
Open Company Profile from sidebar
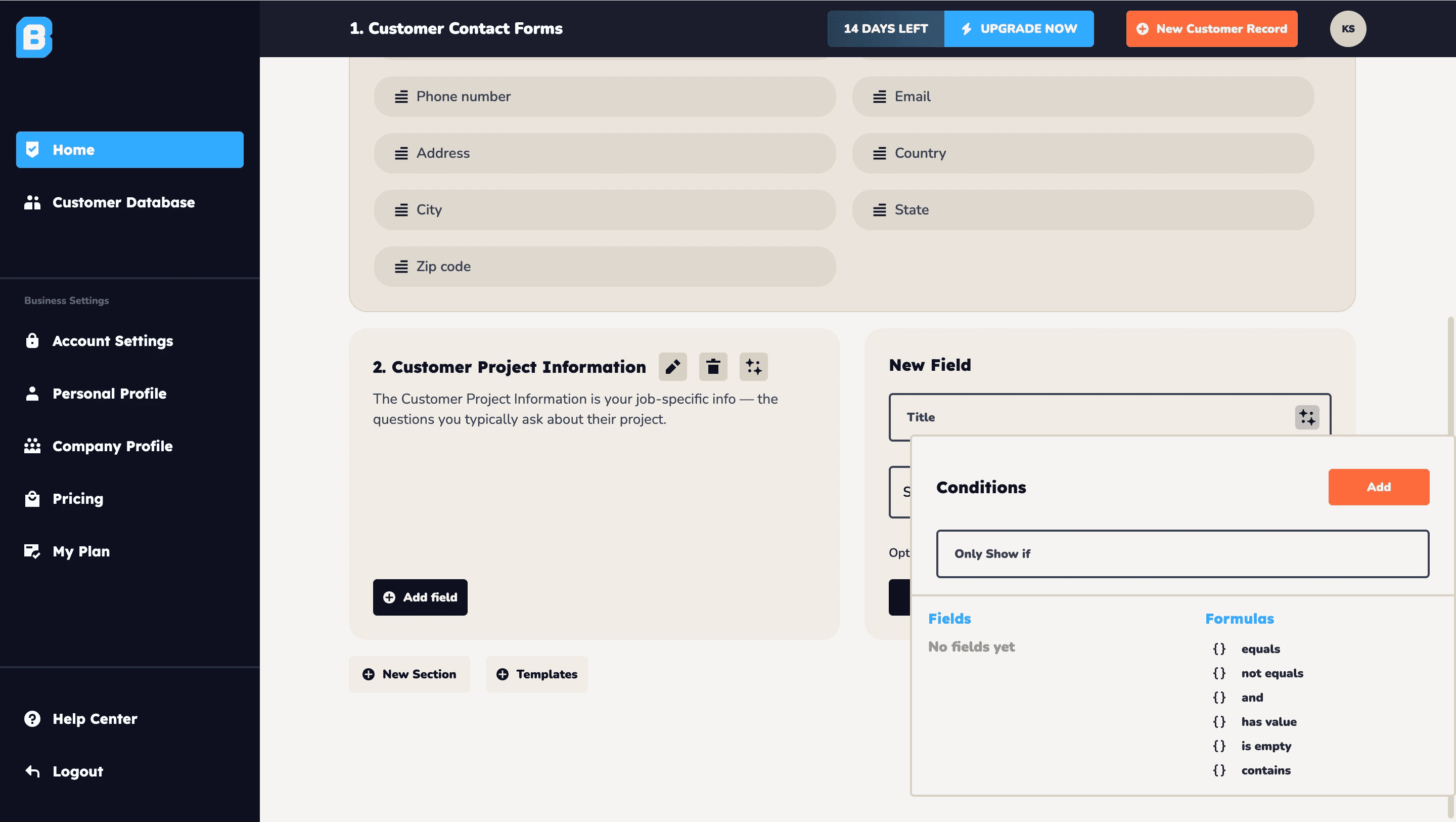click(112, 446)
